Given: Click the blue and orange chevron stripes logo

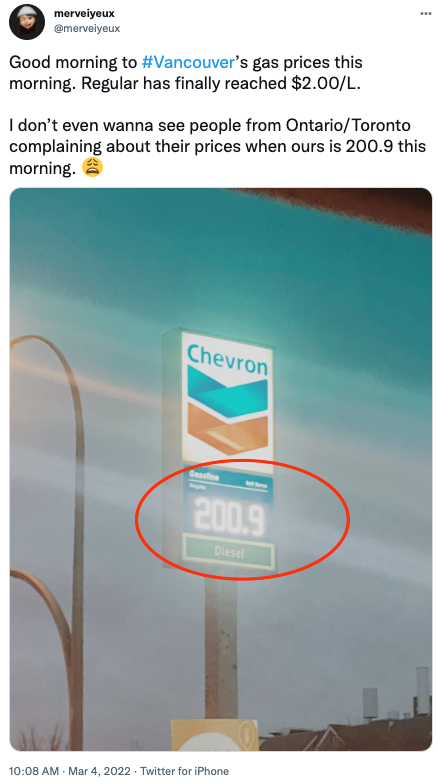Looking at the screenshot, I should click(228, 409).
